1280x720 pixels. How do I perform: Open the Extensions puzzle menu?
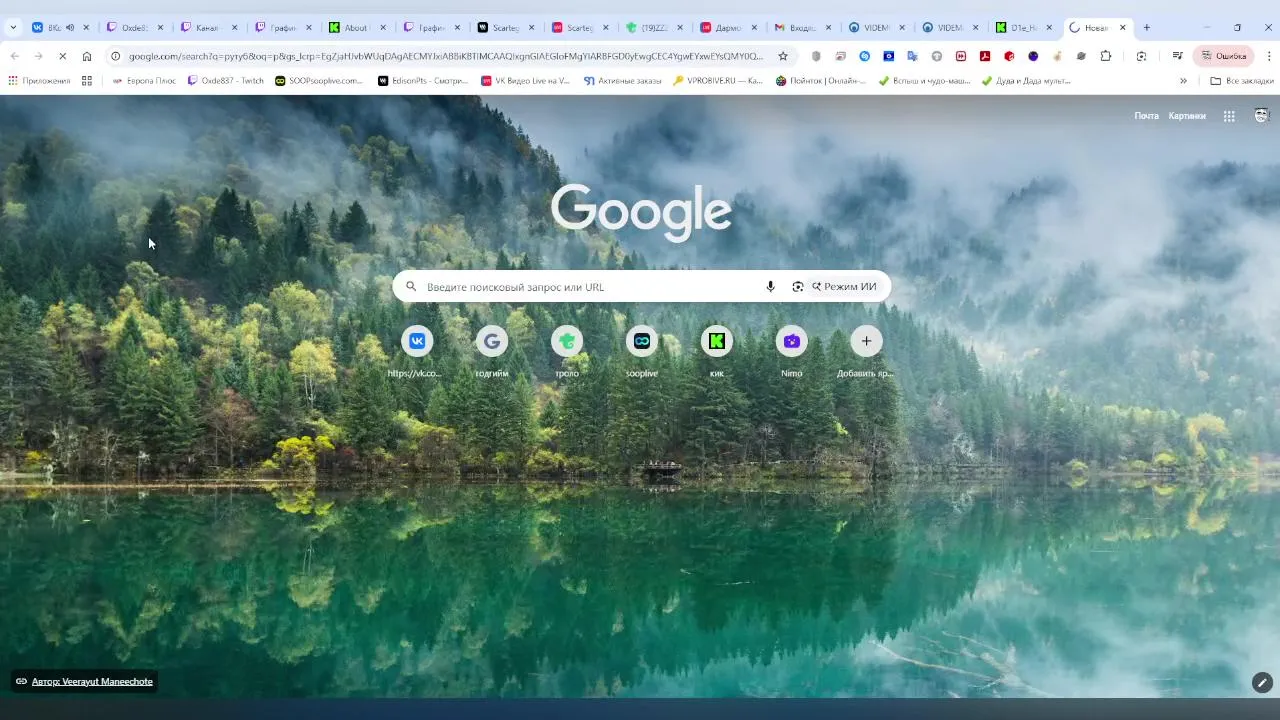tap(1106, 56)
